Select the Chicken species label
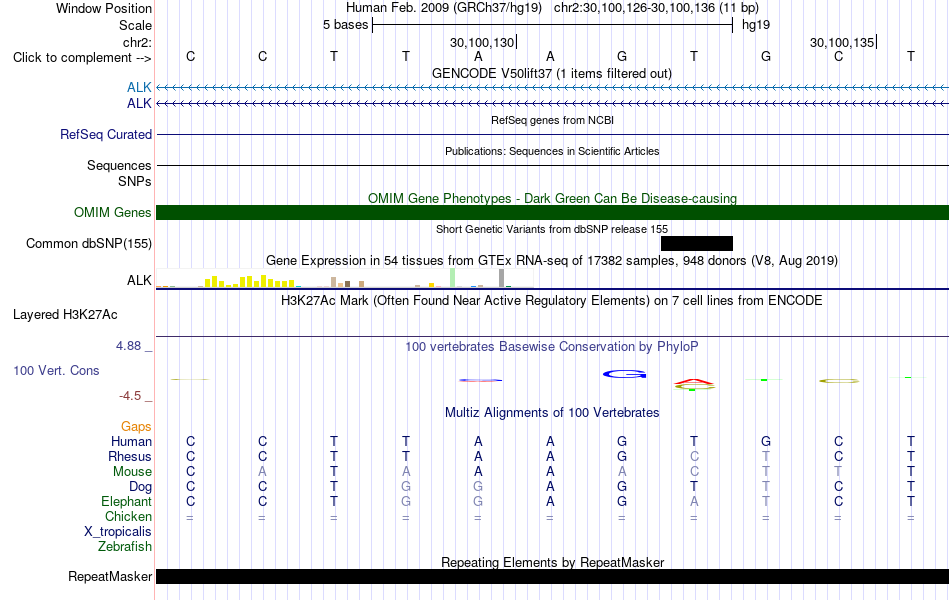The height and width of the screenshot is (600, 950). 128,516
